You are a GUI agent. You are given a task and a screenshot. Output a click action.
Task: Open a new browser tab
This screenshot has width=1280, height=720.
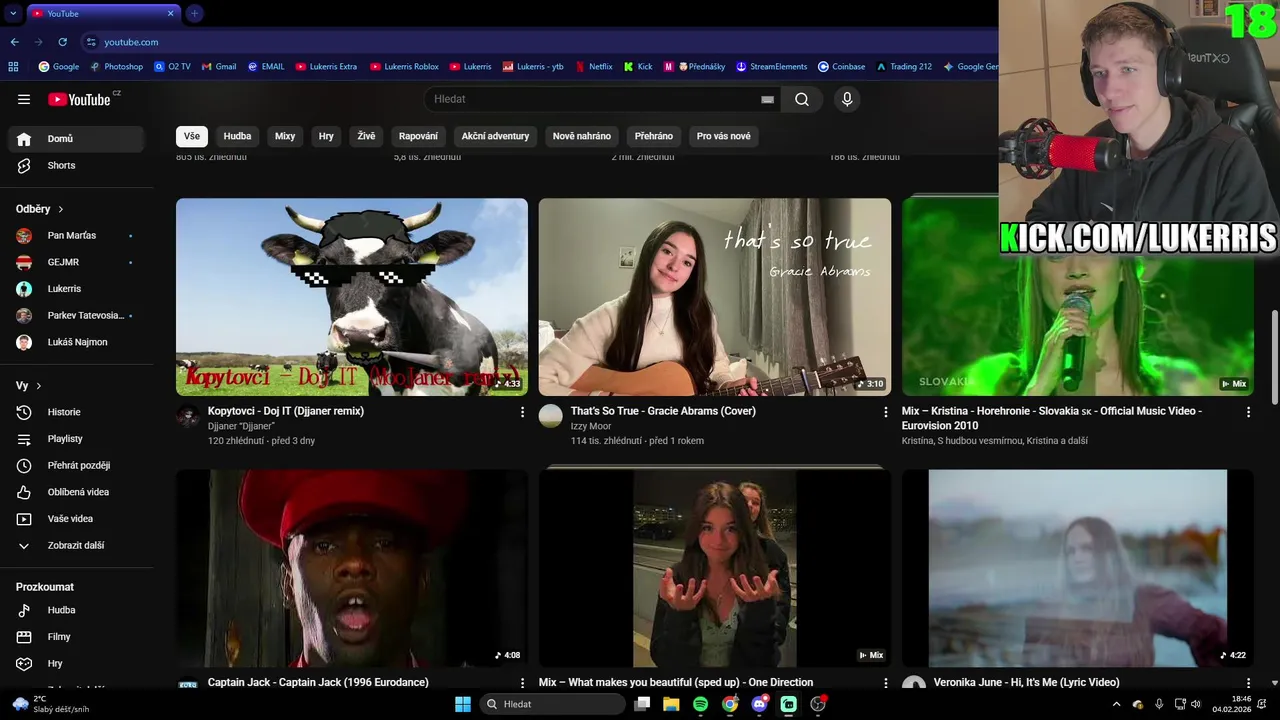(194, 13)
